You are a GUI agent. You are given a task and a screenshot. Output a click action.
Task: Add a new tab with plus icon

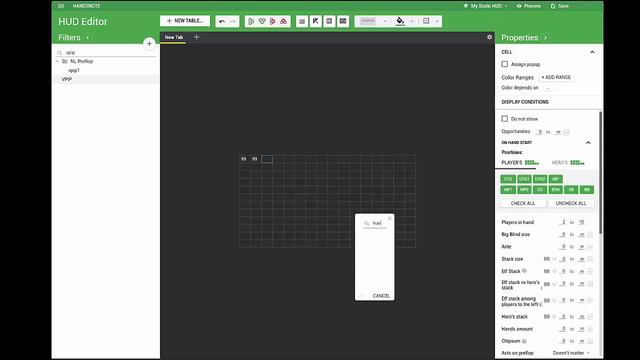(x=196, y=37)
